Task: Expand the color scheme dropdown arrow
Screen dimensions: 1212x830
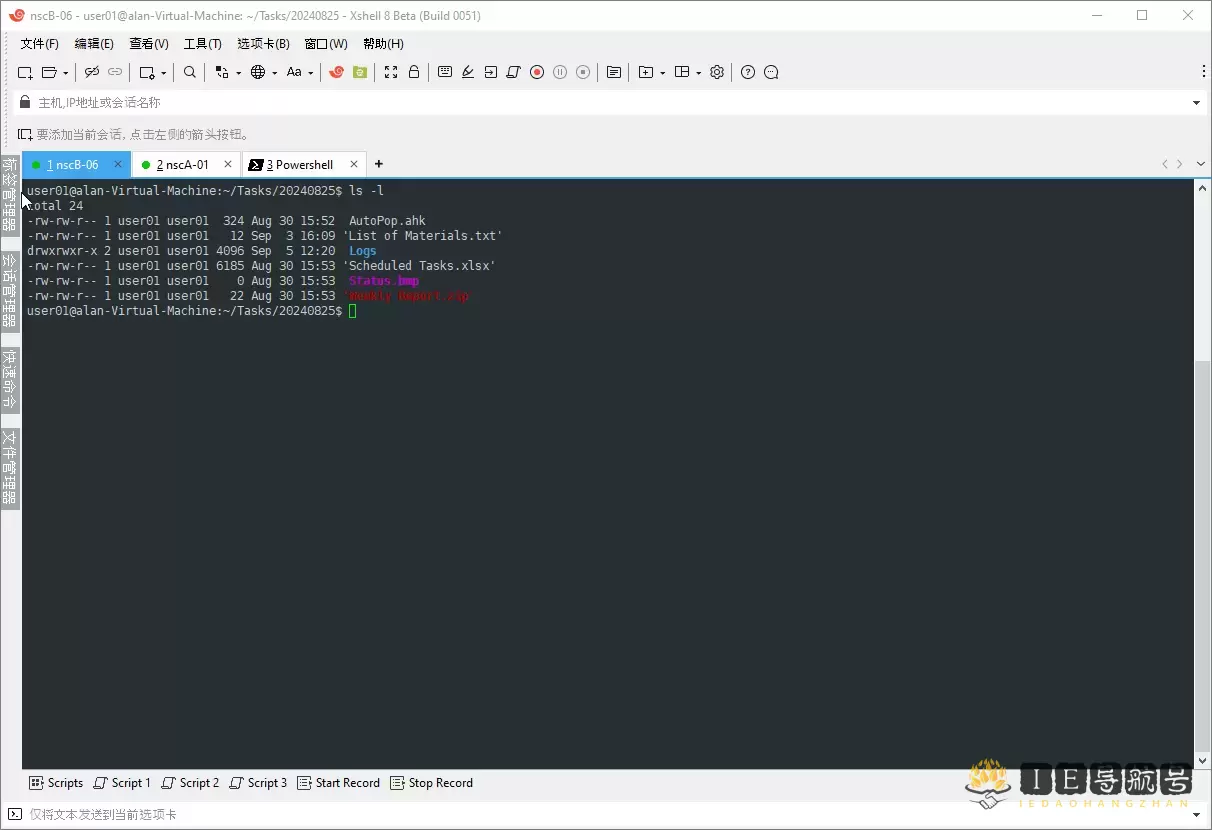Action: (x=239, y=72)
